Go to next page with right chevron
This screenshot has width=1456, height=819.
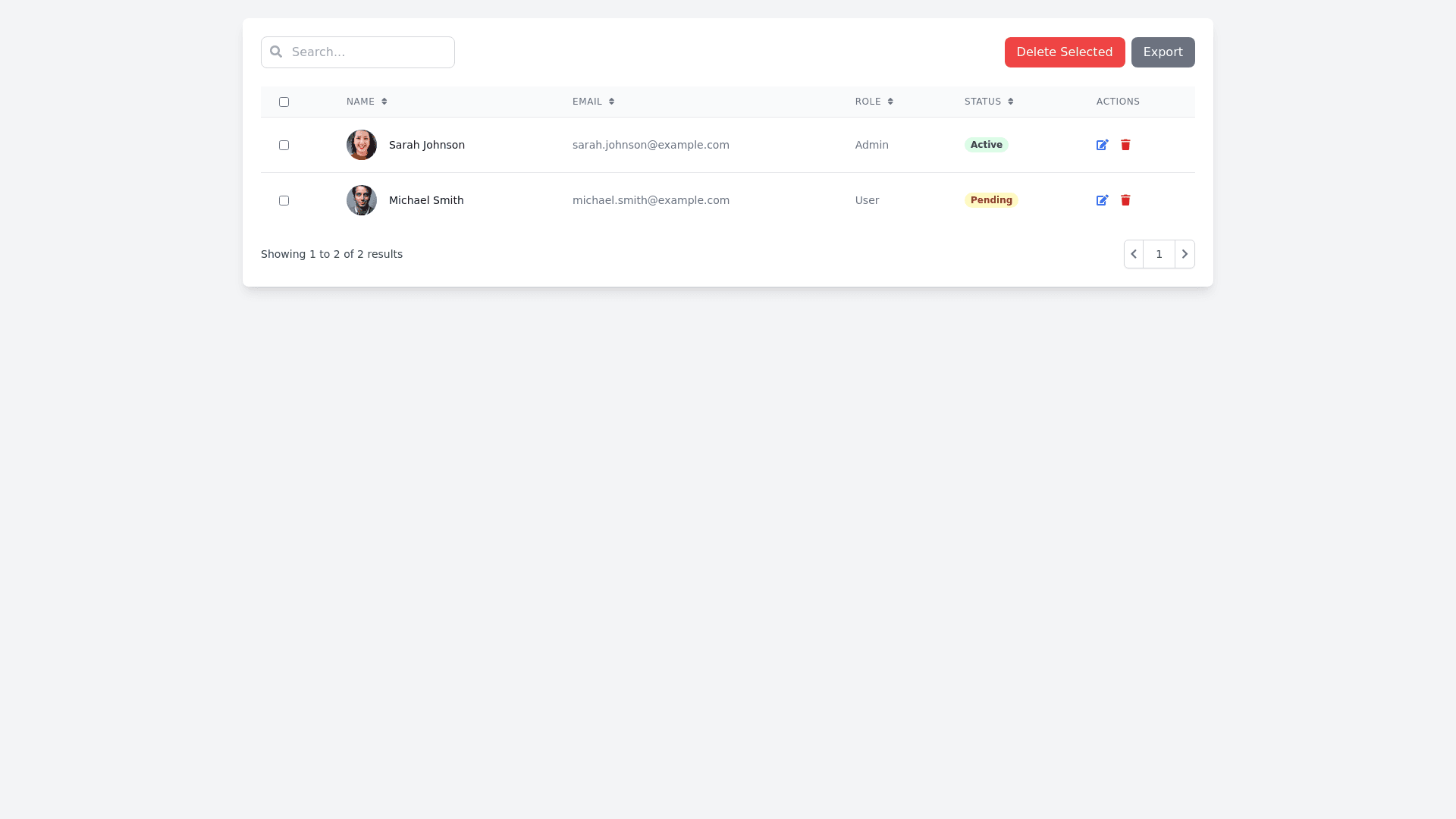(x=1185, y=254)
